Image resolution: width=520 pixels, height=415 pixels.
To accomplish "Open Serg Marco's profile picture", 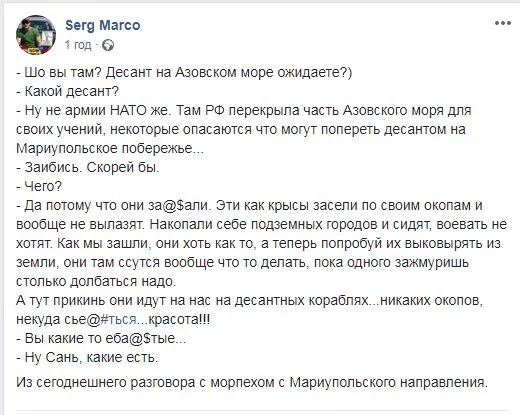I will click(x=36, y=35).
